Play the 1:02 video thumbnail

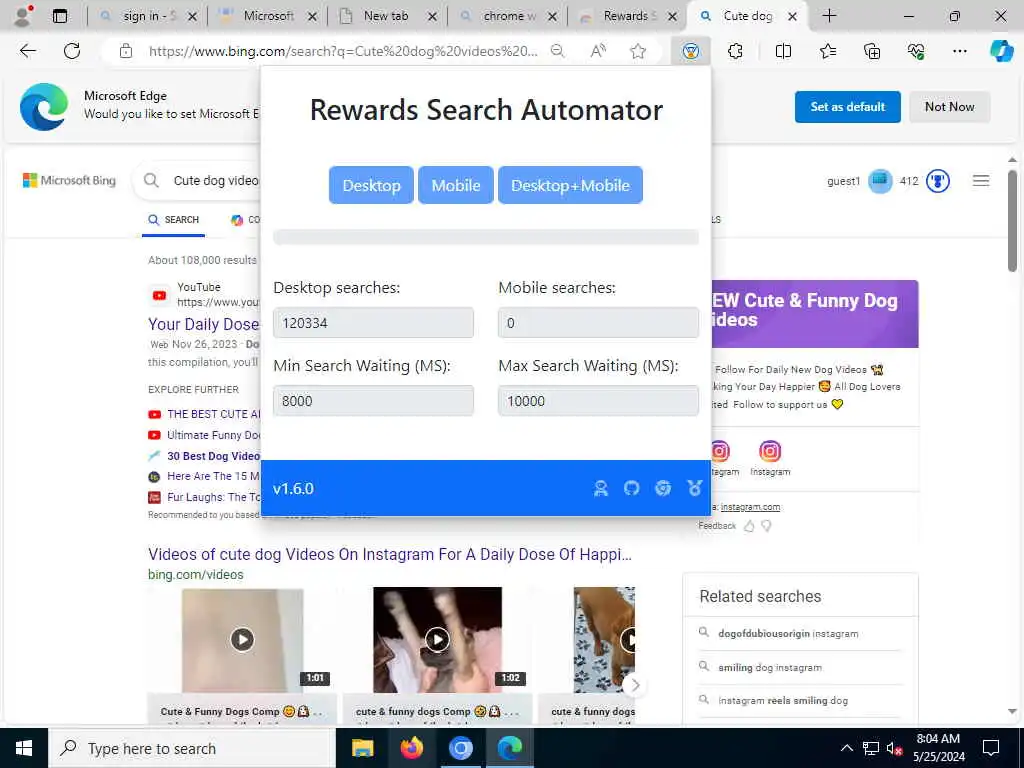[438, 639]
